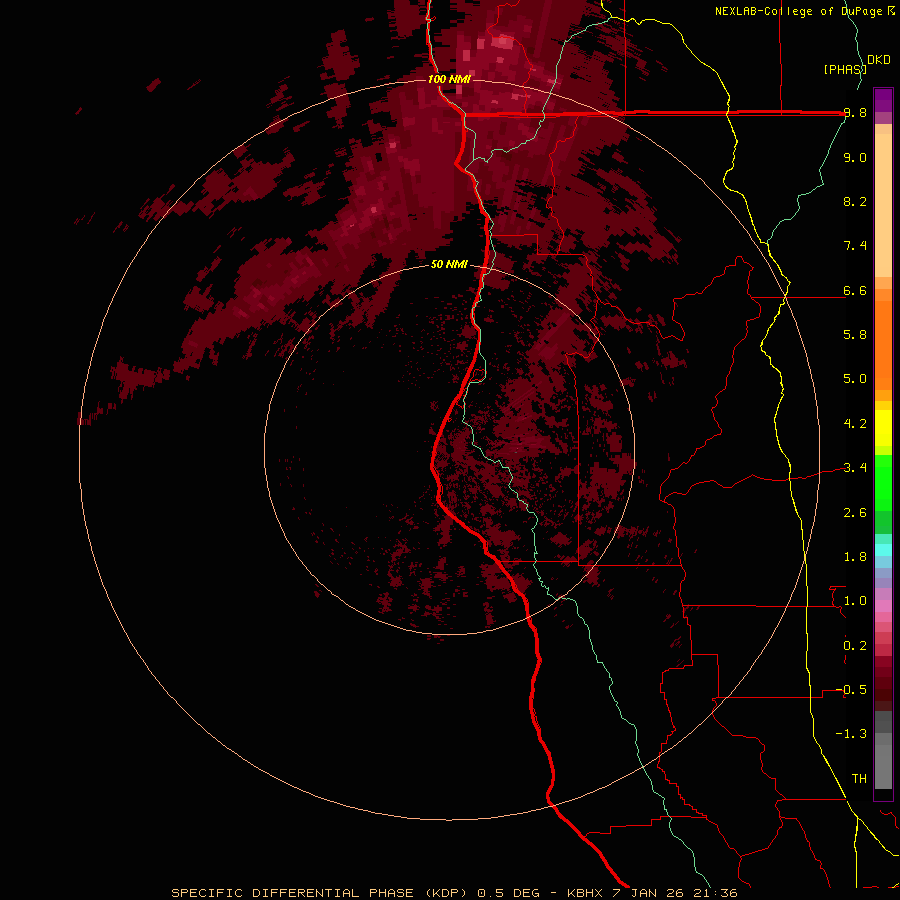The width and height of the screenshot is (900, 900).
Task: Pick the bright yellow color bar band
Action: 883,428
